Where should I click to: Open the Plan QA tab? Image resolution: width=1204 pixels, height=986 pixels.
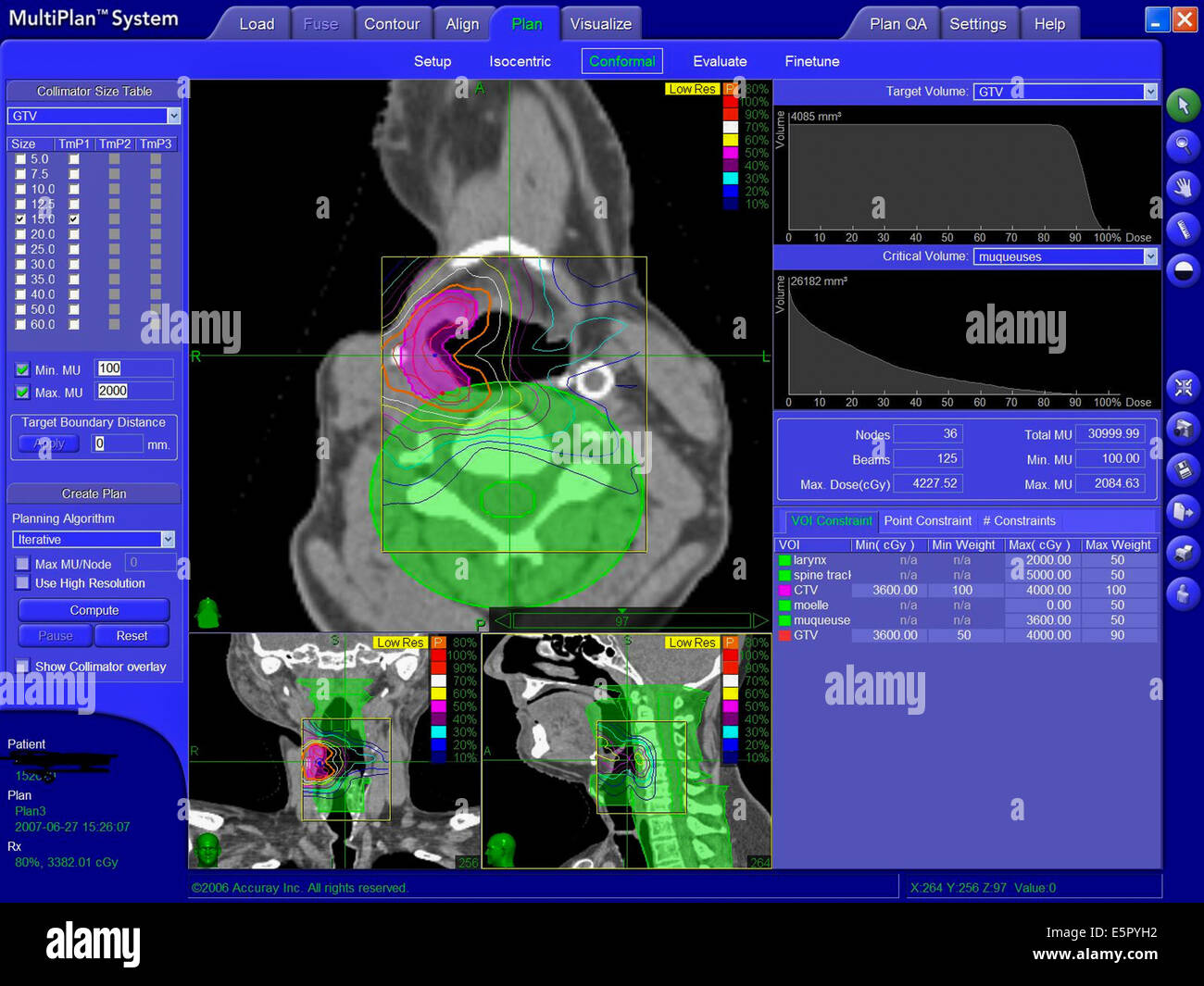point(897,24)
